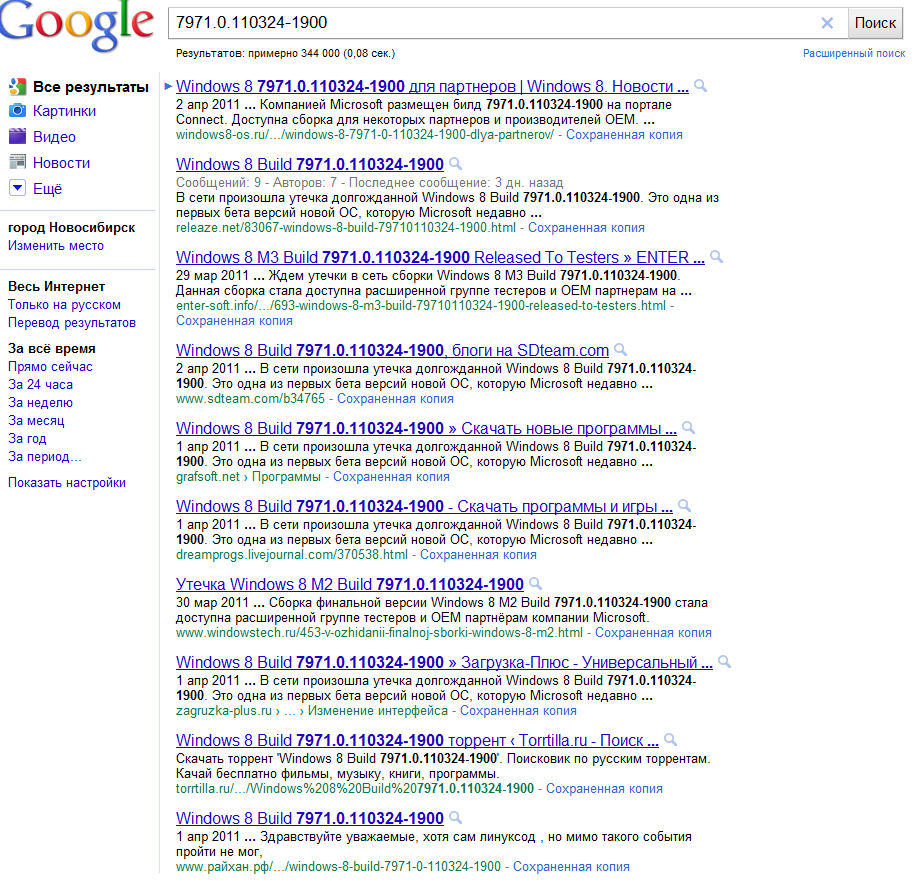Open Расширенный поиск advanced search
The width and height of the screenshot is (920, 886).
[x=854, y=53]
